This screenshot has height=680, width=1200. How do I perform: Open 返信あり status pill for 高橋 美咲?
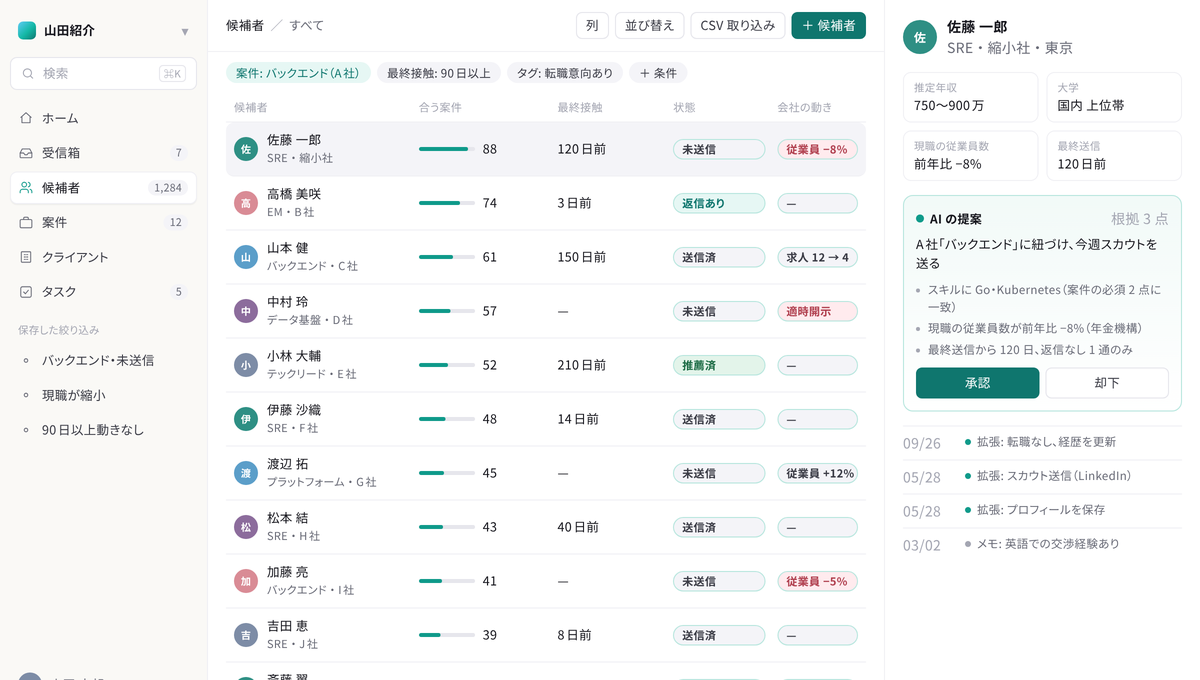pyautogui.click(x=719, y=203)
